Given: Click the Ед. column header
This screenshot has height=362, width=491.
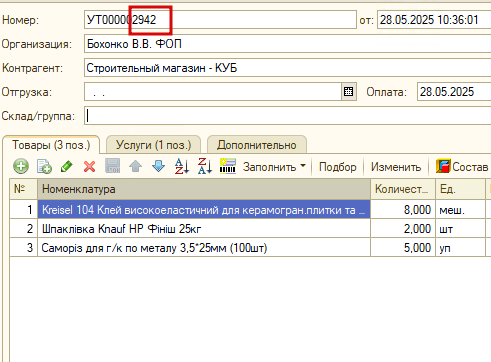Looking at the screenshot, I should pyautogui.click(x=460, y=189).
